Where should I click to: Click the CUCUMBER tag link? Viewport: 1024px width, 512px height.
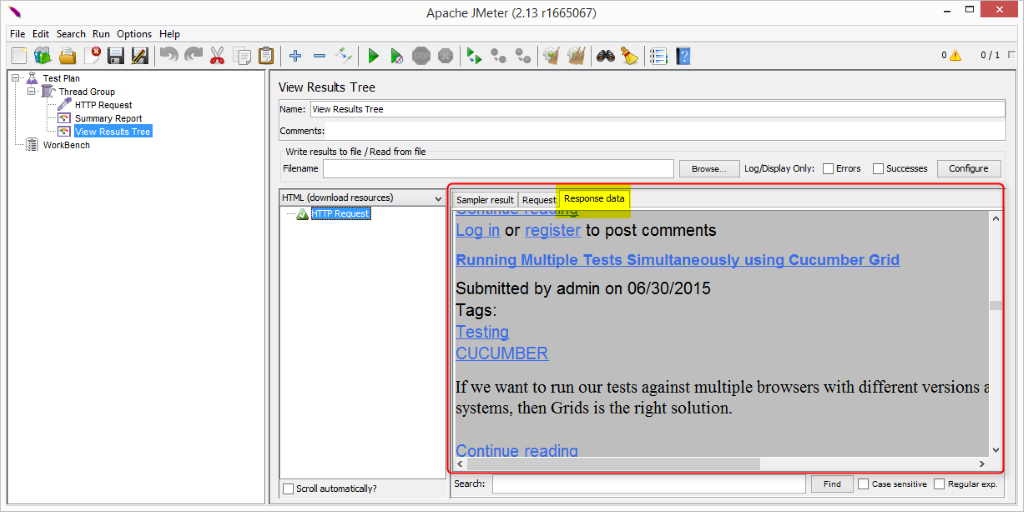click(502, 353)
